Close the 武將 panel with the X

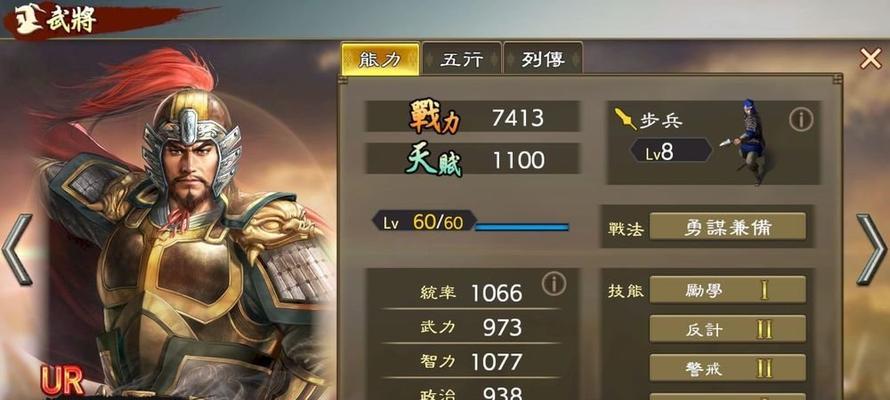click(870, 58)
